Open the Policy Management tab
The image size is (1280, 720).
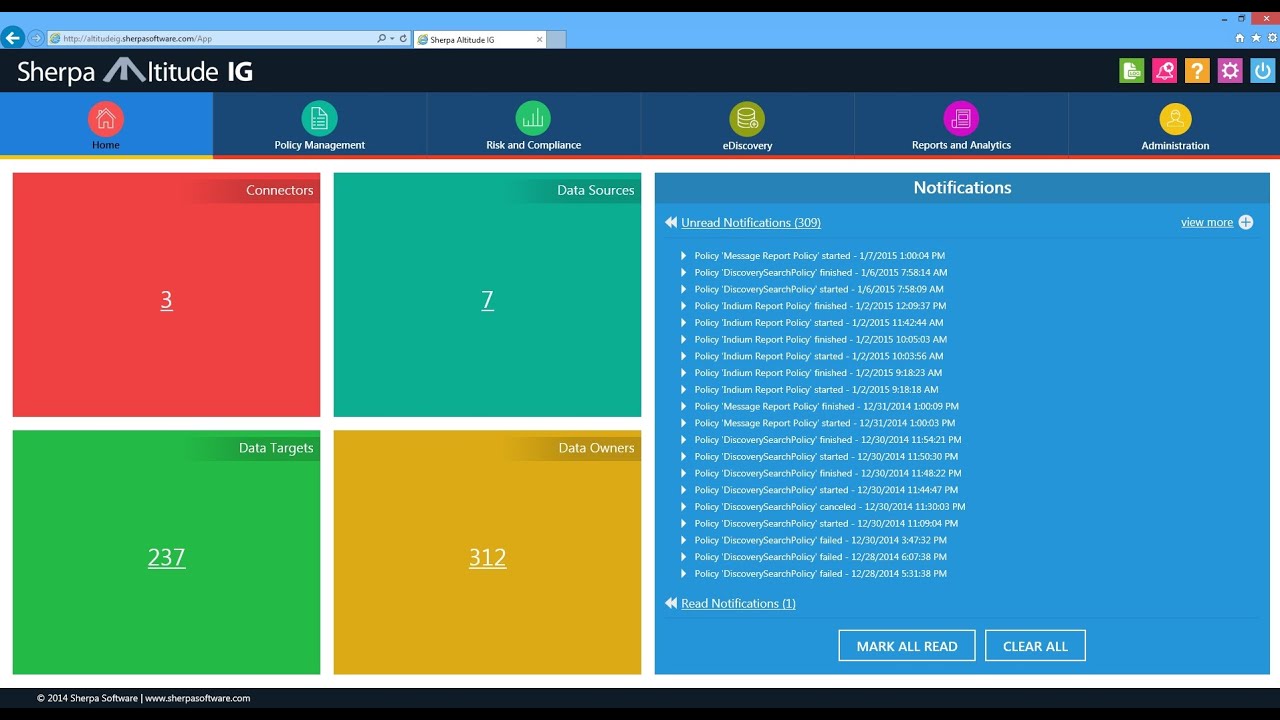320,125
